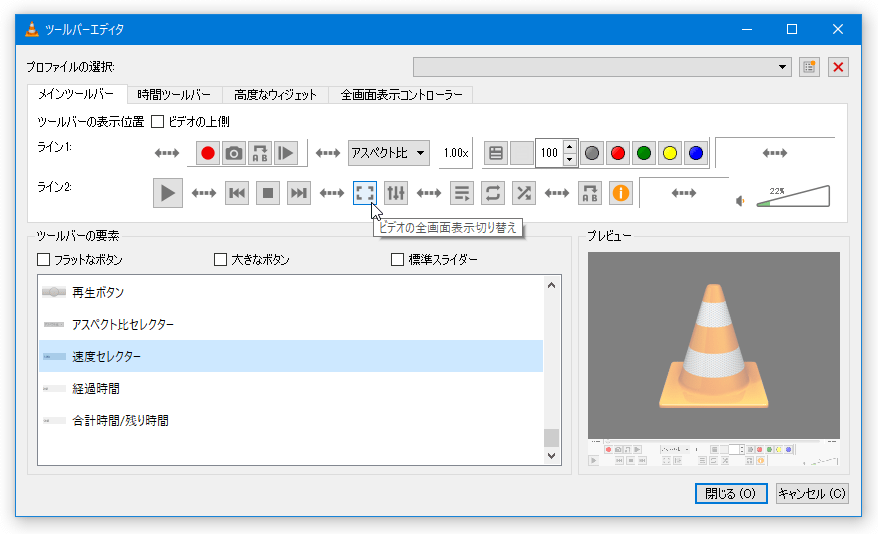Click the spacer arrow before fullscreen icon

331,193
